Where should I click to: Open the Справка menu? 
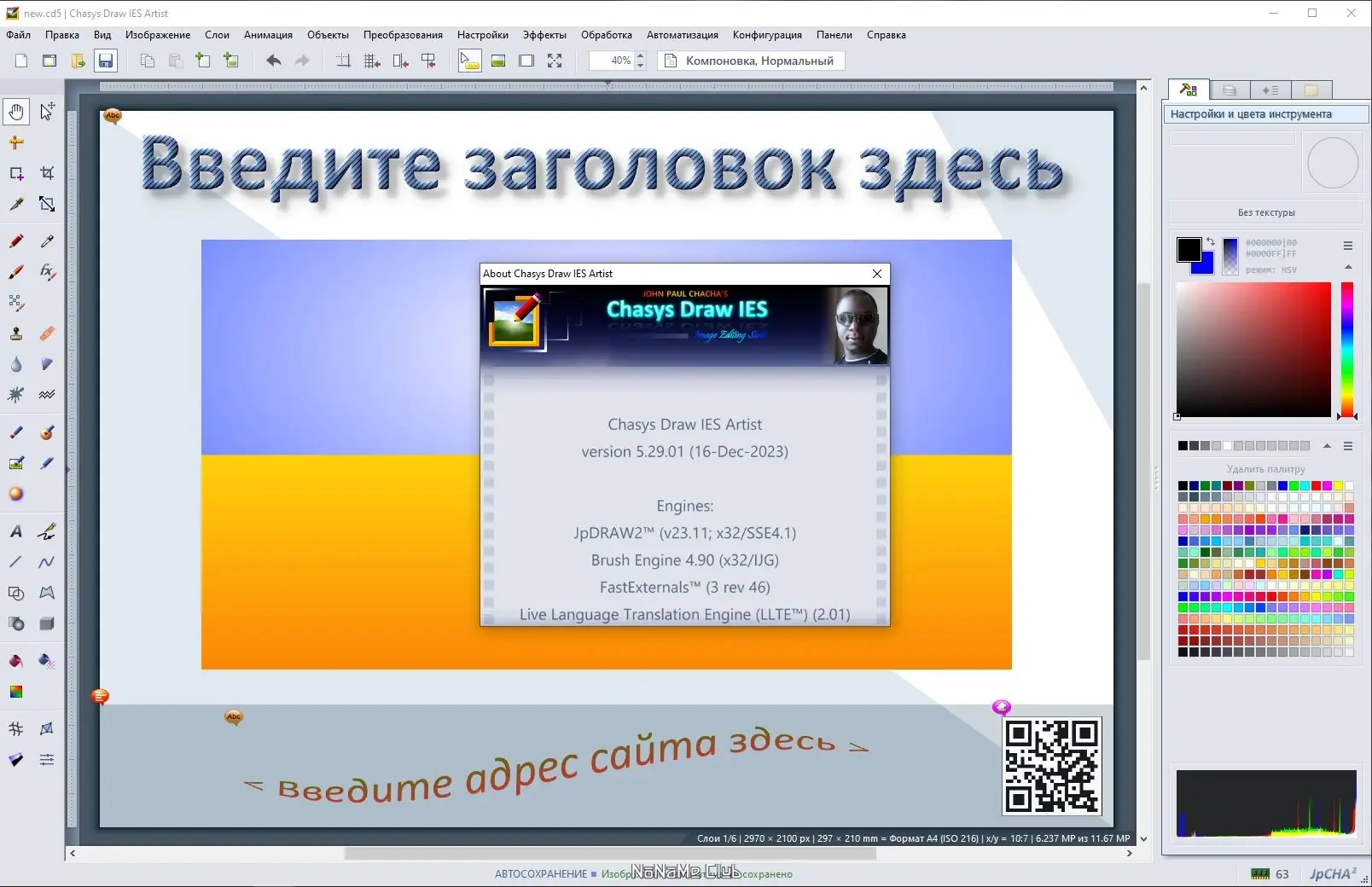887,35
